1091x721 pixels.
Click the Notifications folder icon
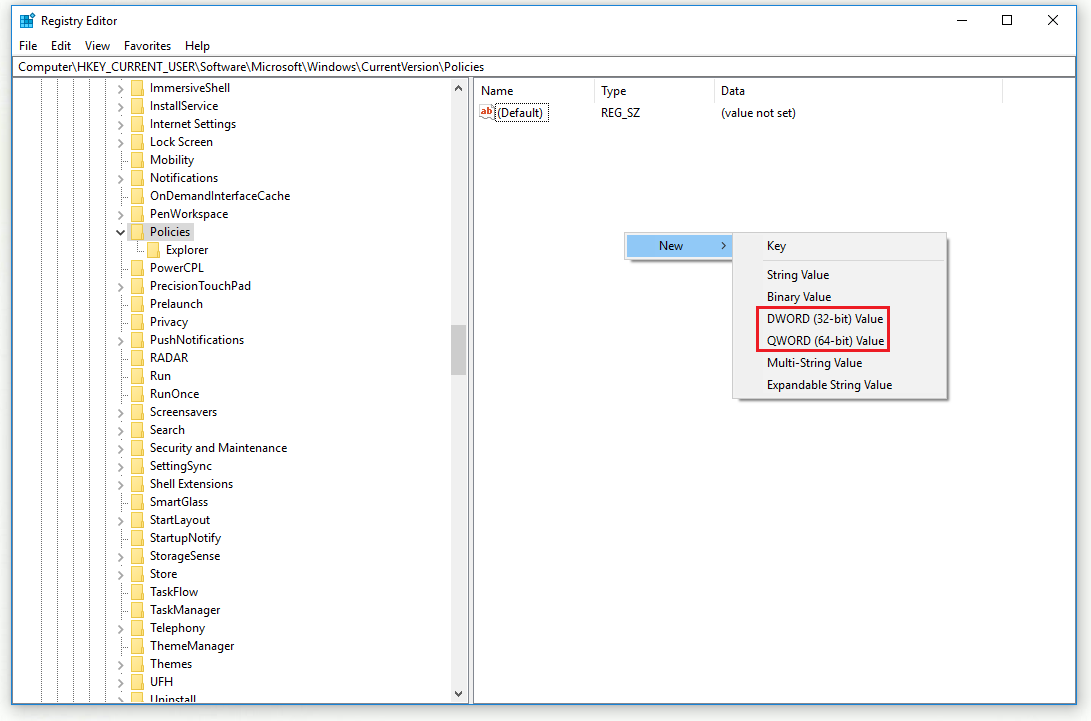click(x=137, y=178)
